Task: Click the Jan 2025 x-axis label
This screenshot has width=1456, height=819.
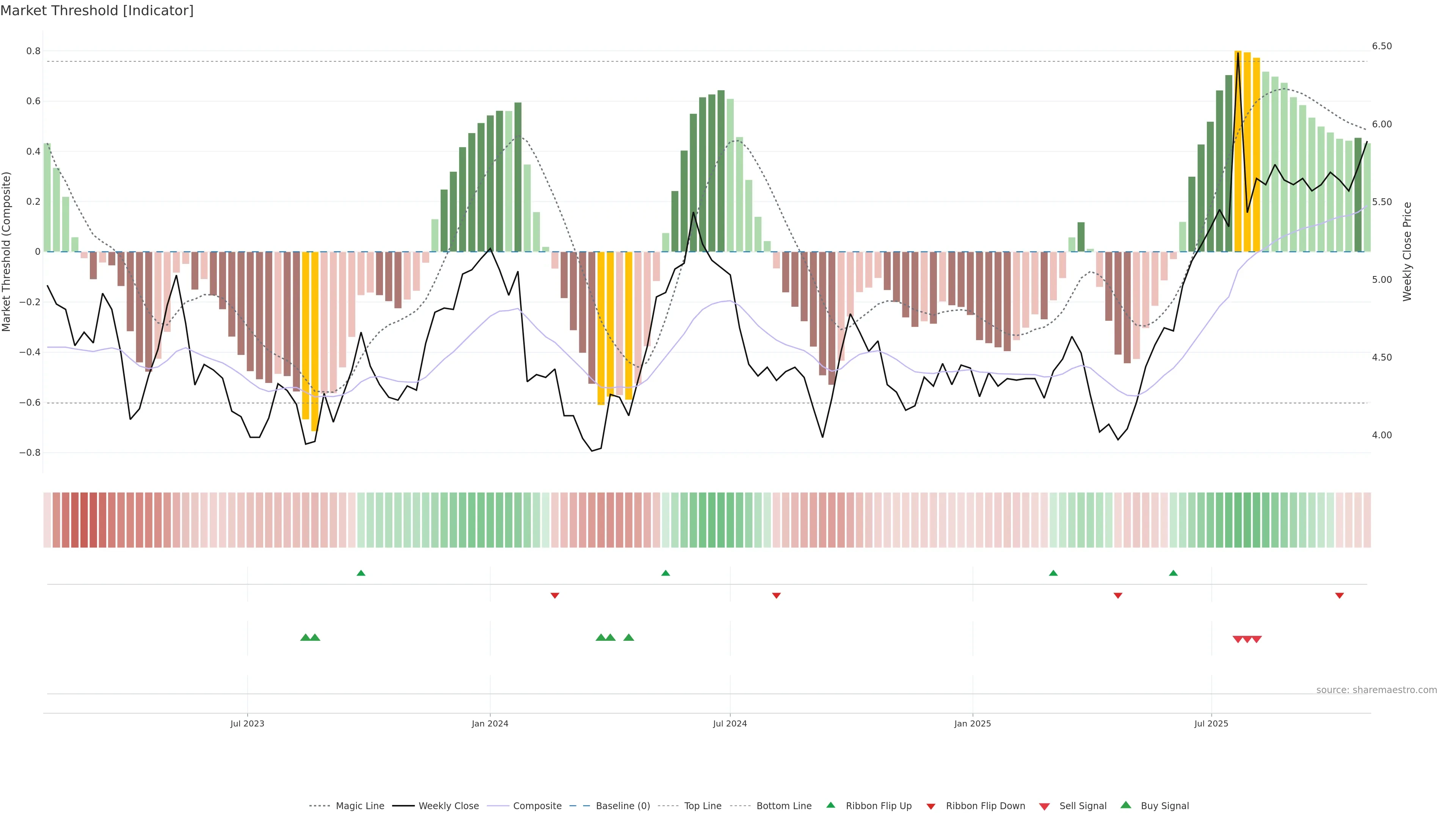Action: 972,723
